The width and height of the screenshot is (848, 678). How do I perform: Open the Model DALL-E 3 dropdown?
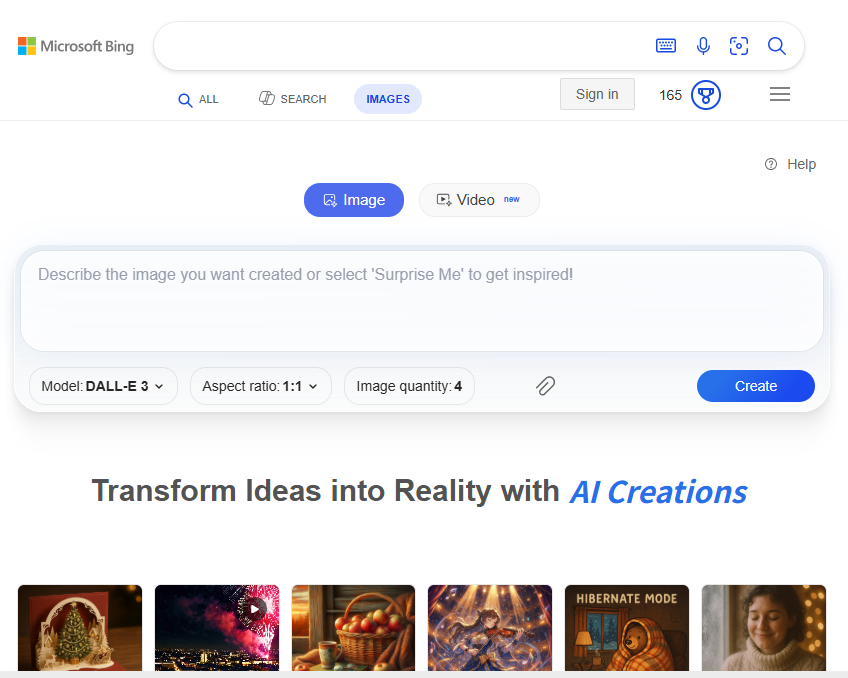pos(103,386)
